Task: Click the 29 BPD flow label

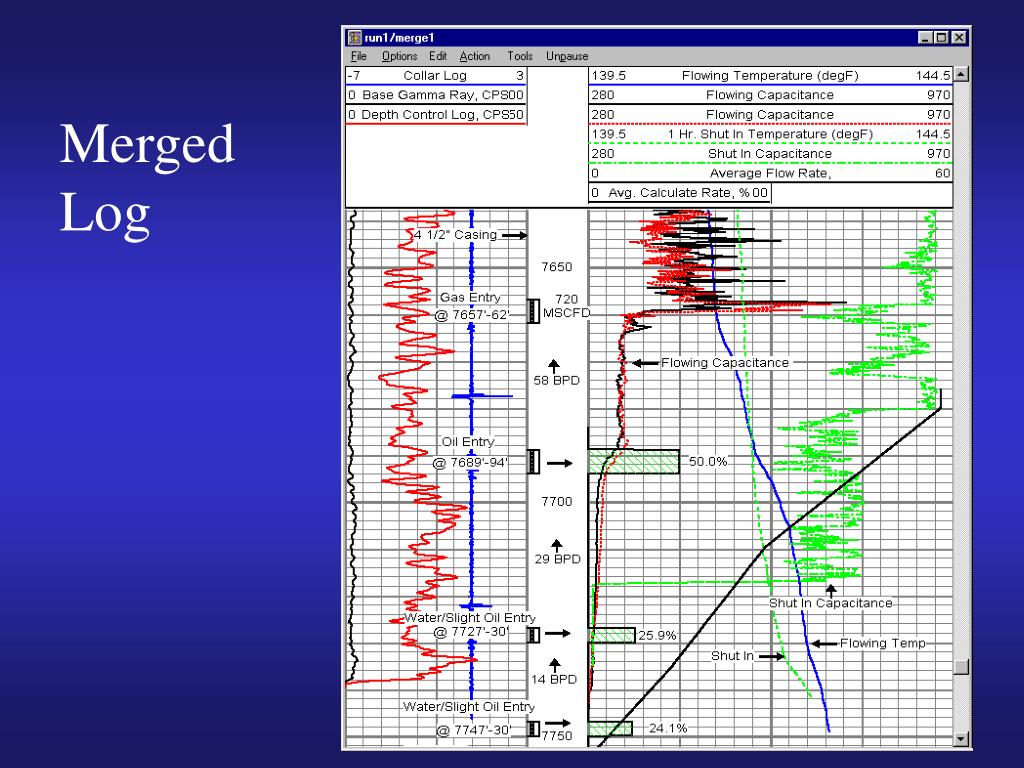Action: tap(558, 559)
